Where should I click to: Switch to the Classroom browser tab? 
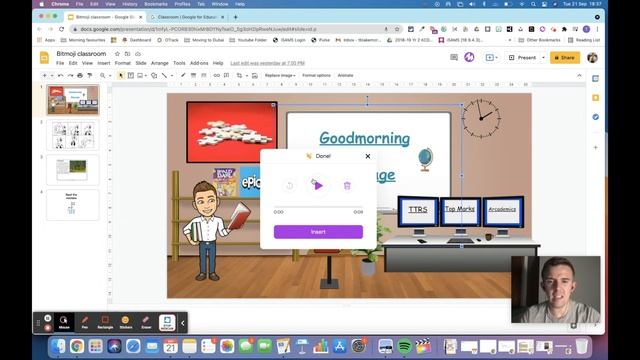[x=188, y=17]
